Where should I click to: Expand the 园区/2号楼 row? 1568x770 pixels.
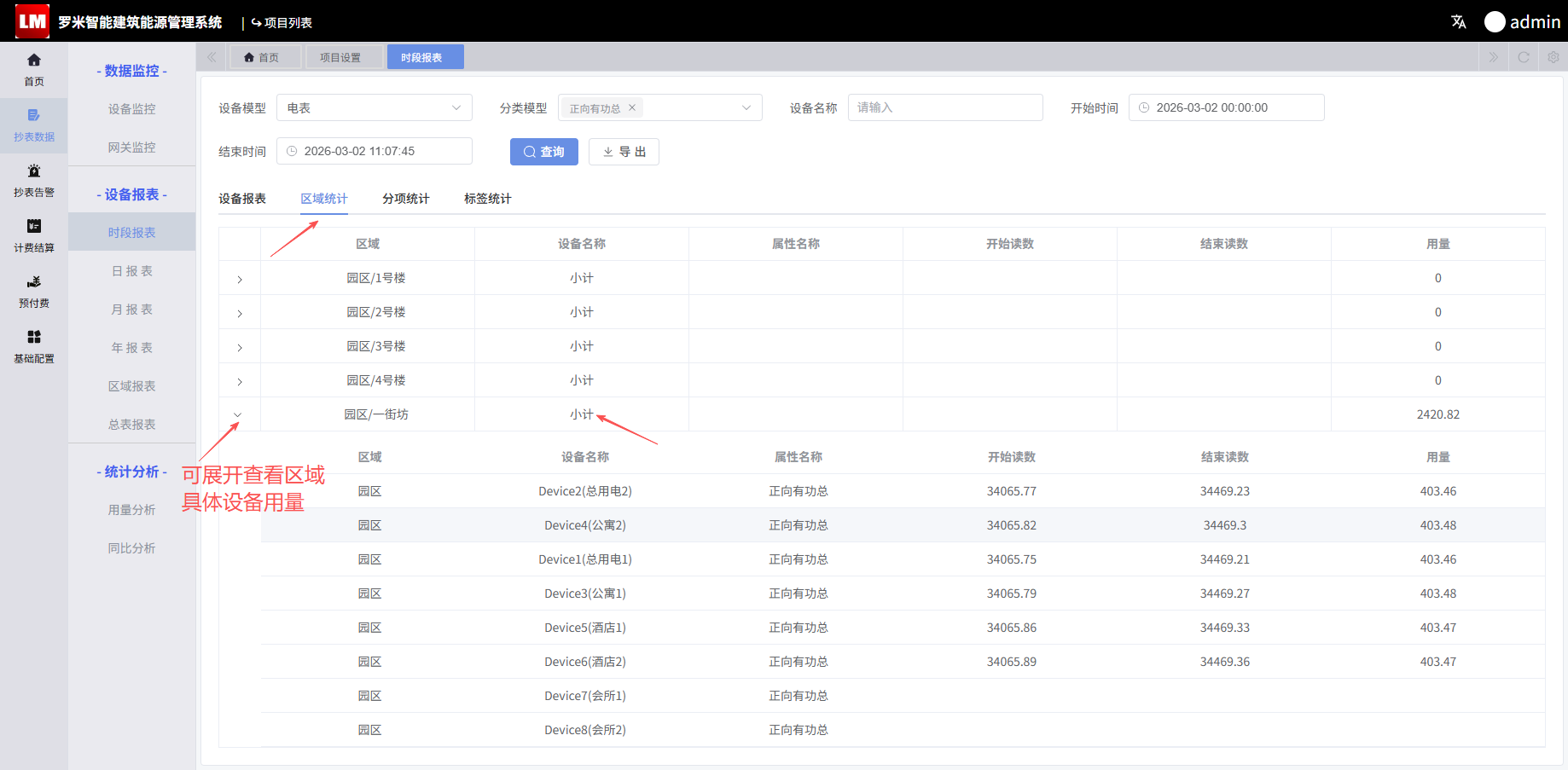pos(240,313)
